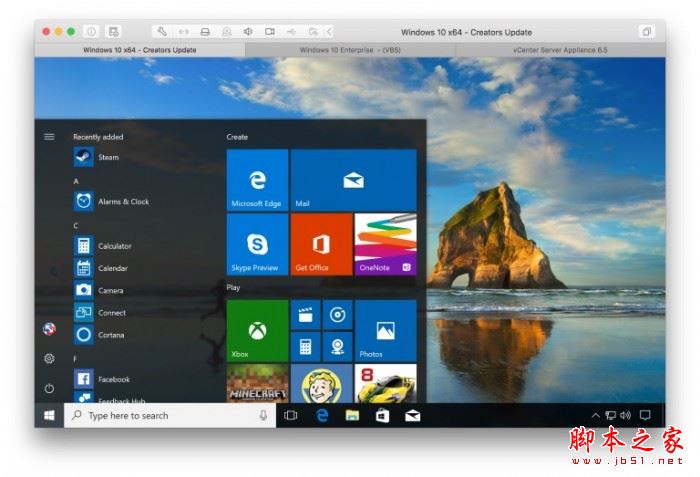Open Connect from the app list
This screenshot has height=477, width=700.
click(x=112, y=313)
